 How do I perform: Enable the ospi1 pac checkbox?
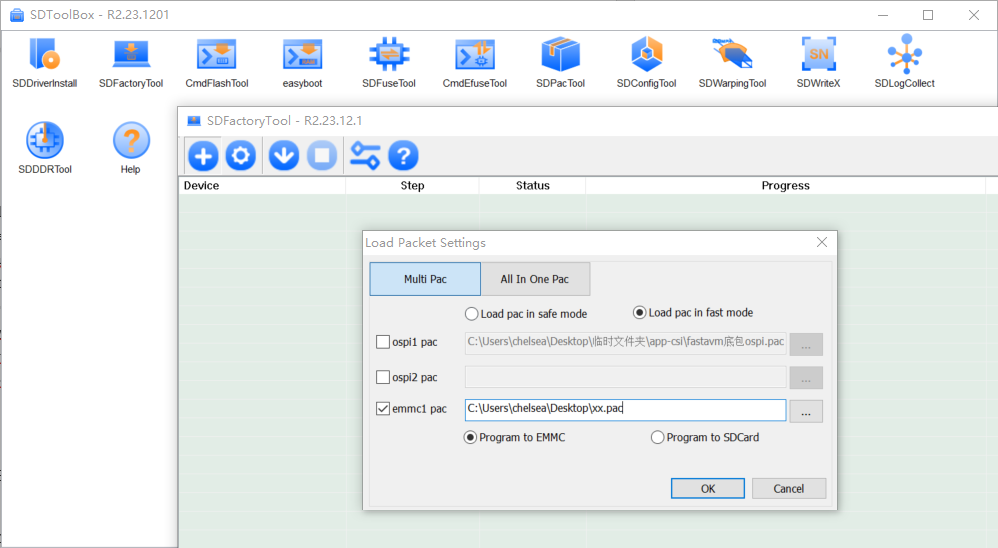[x=383, y=342]
